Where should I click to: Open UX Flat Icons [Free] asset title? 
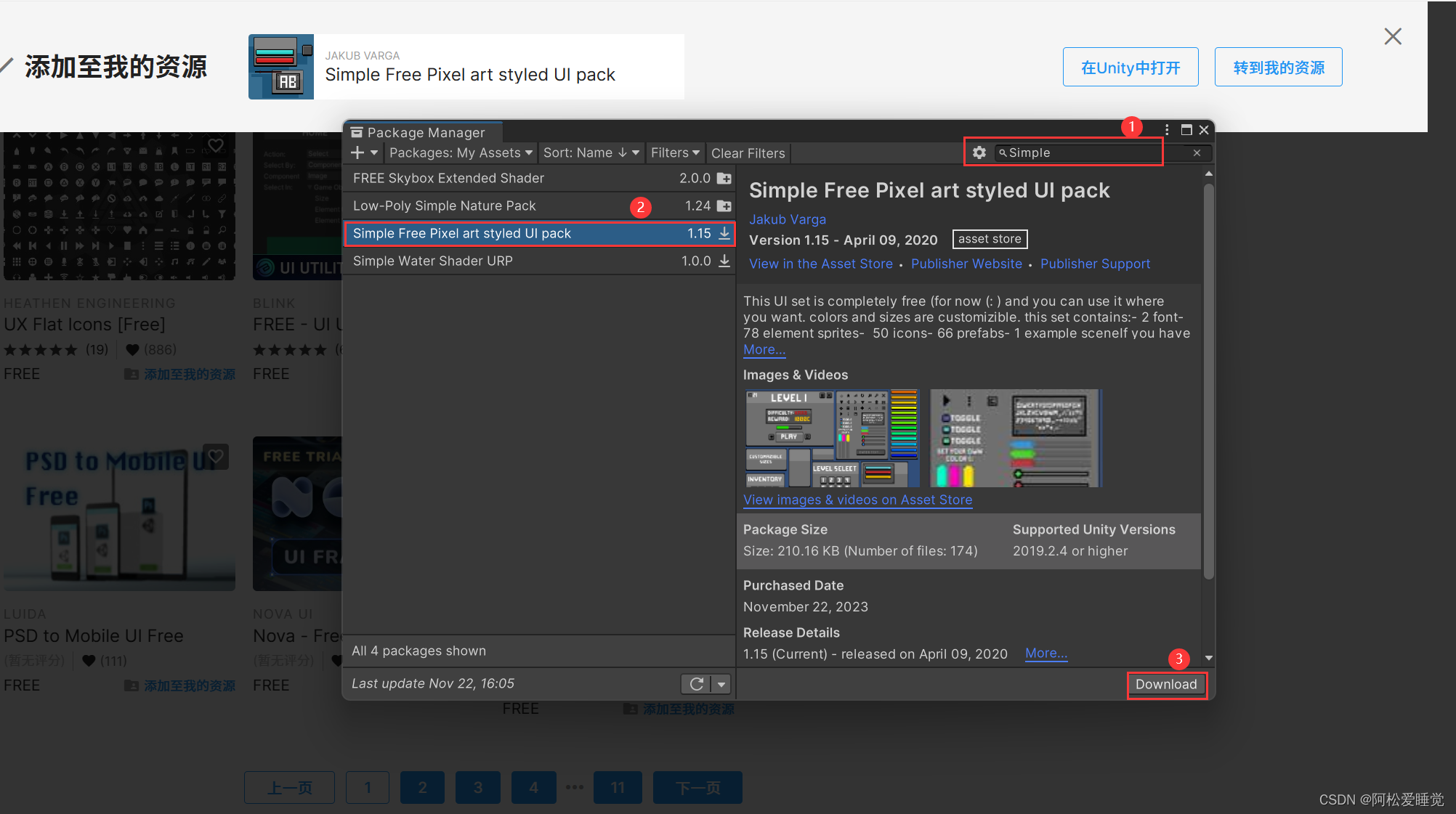(84, 325)
